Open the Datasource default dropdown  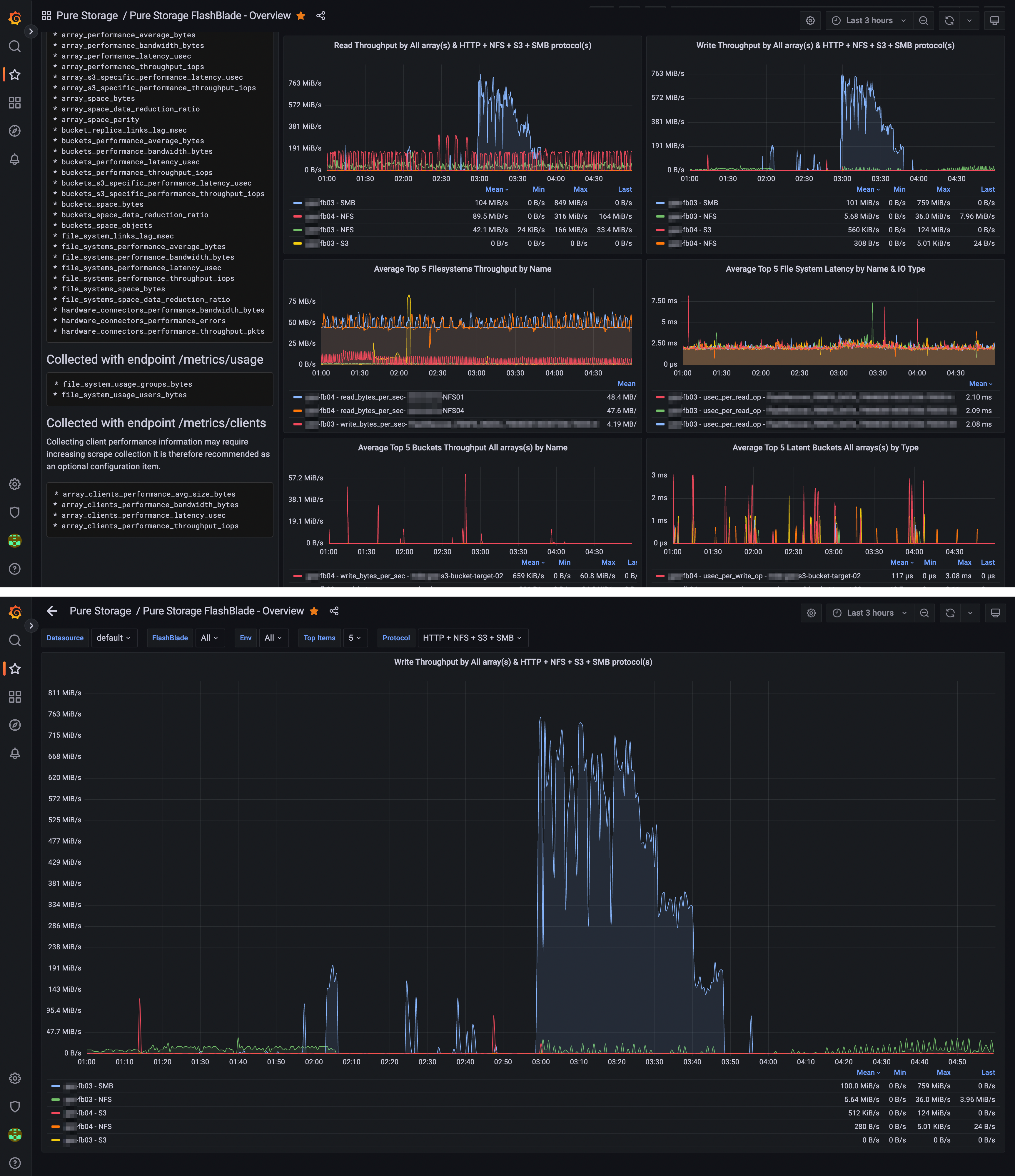point(113,638)
